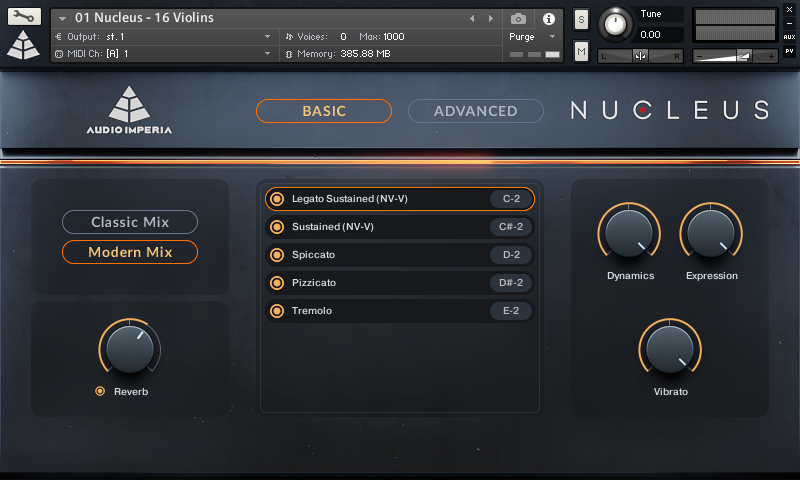The width and height of the screenshot is (800, 480).
Task: Click the Vibrato knob
Action: pos(670,348)
